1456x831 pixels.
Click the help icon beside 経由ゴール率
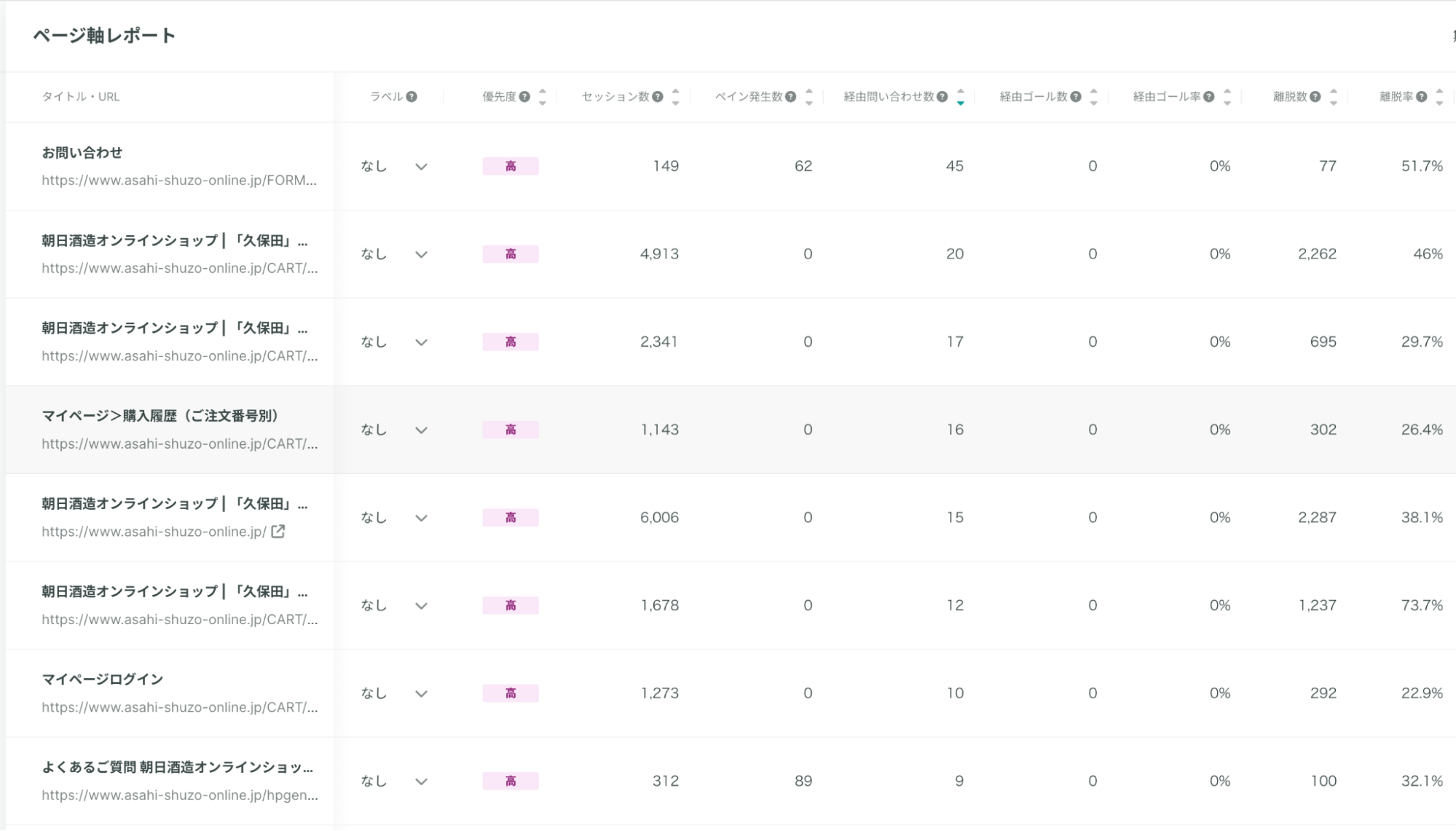point(1208,97)
